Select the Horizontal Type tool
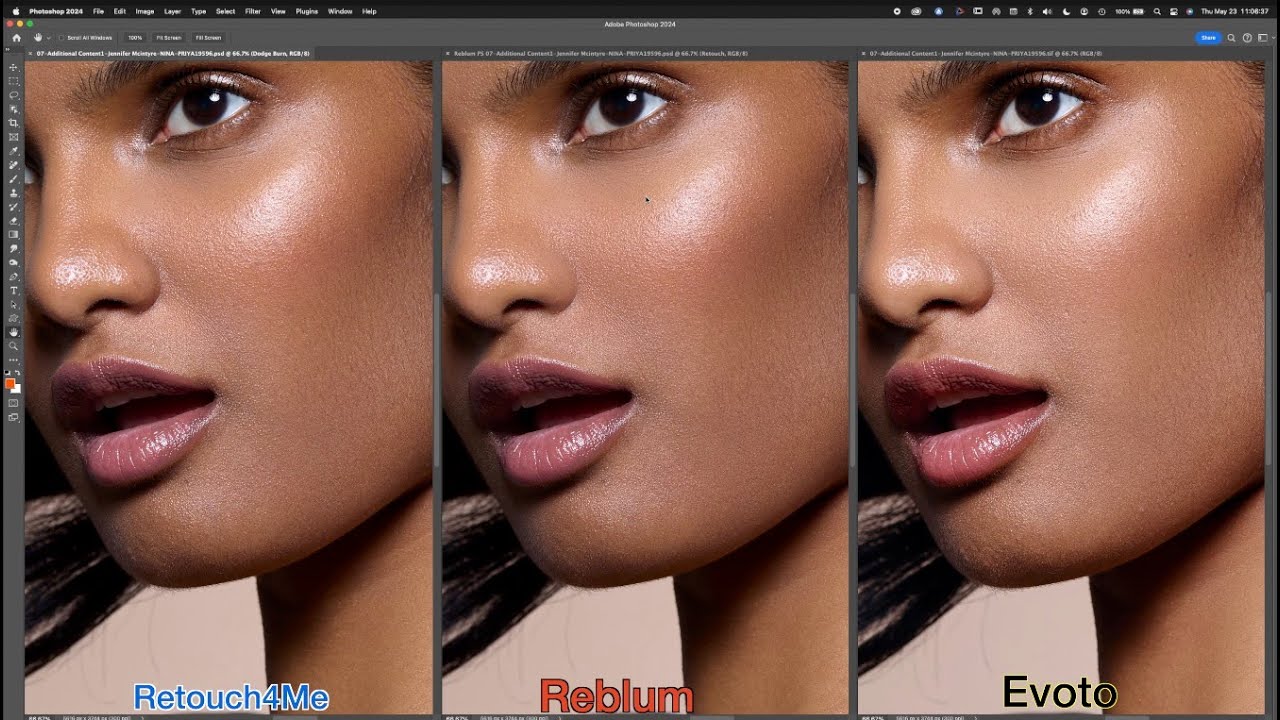1280x720 pixels. [13, 291]
